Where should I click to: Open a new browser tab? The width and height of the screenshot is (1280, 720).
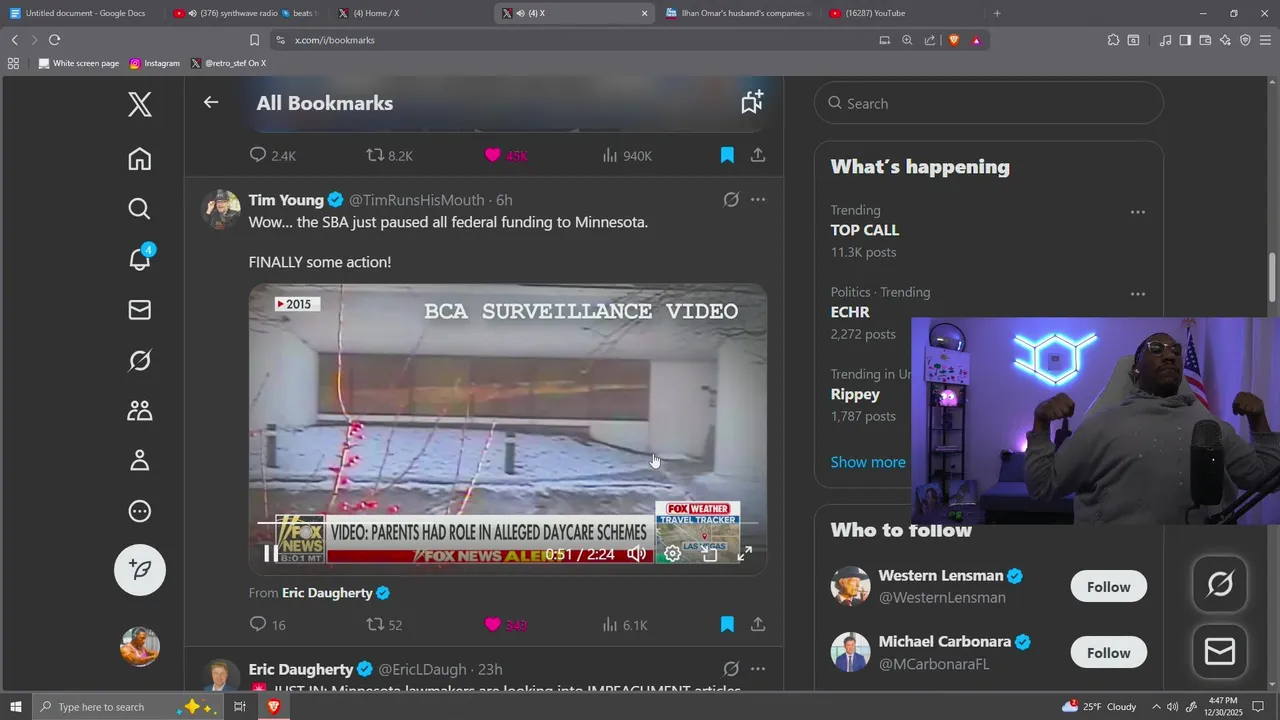[x=997, y=13]
